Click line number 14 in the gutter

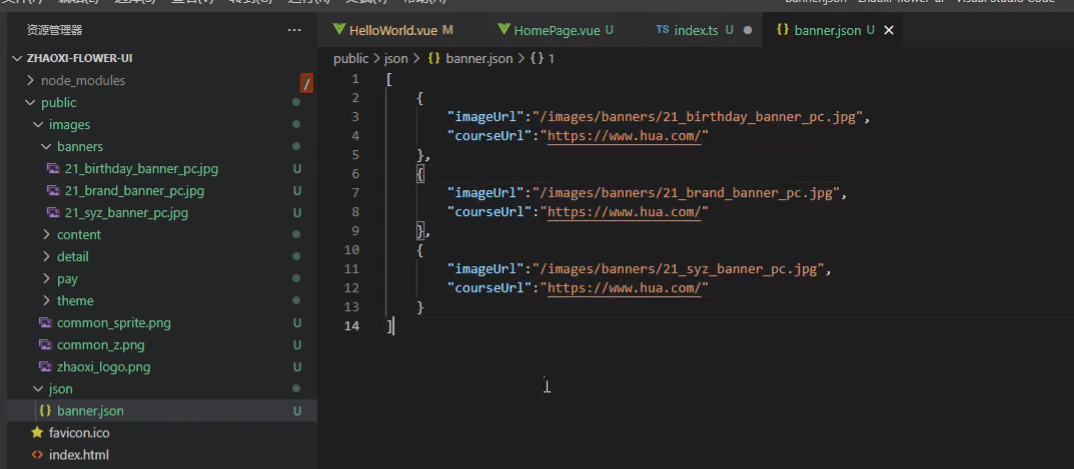point(351,326)
